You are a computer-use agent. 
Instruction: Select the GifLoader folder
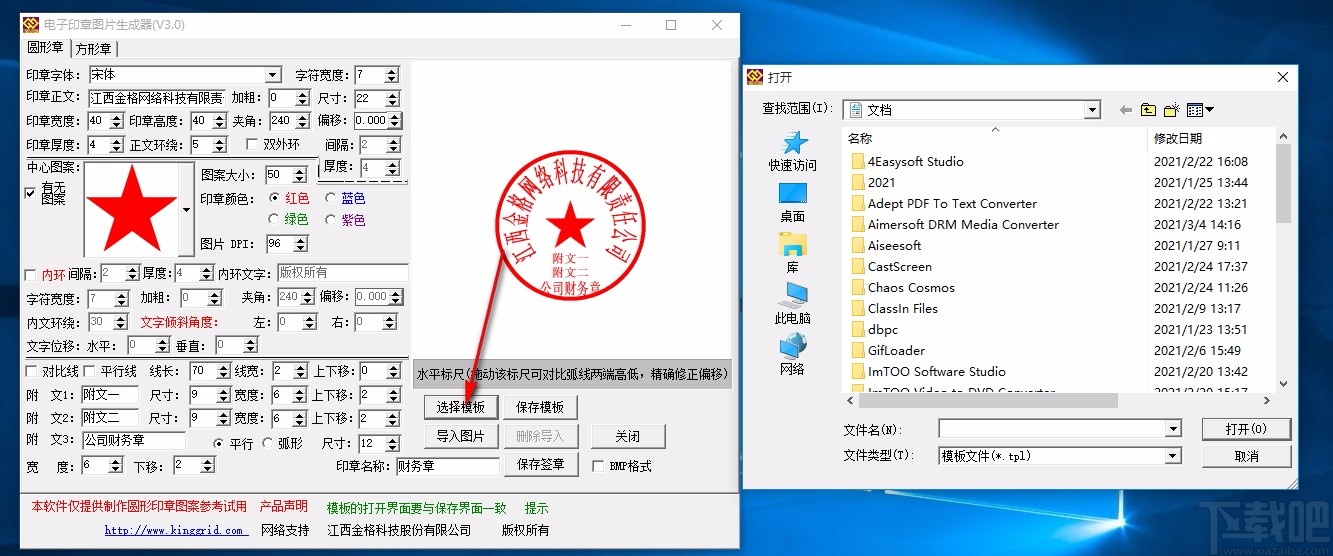pyautogui.click(x=888, y=350)
